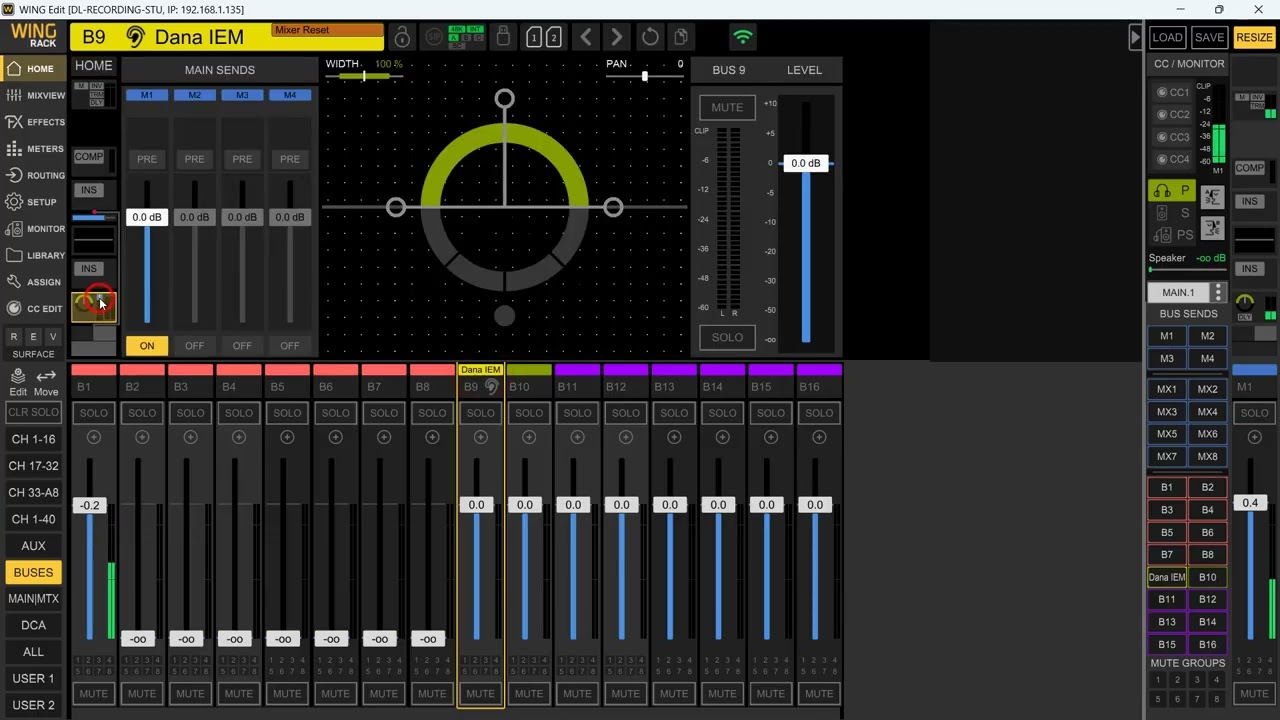Click the Edit hand icon under SURFACE
This screenshot has height=720, width=1280.
coord(18,381)
